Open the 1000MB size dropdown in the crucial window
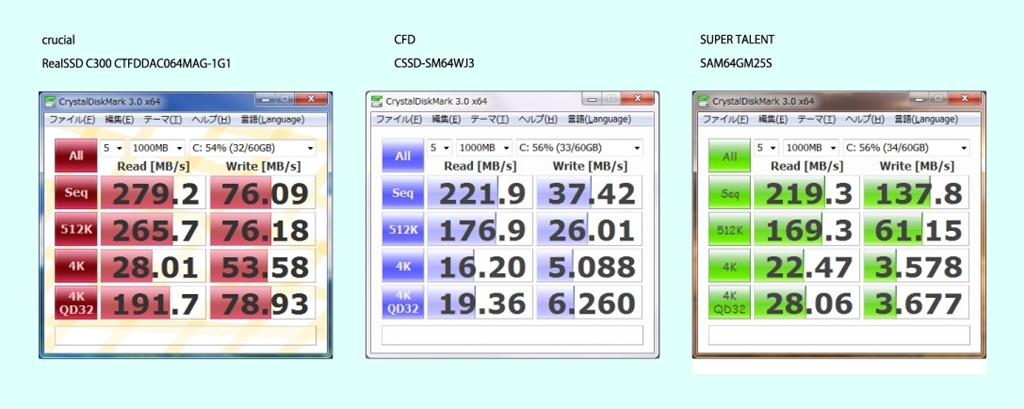Viewport: 1024px width, 409px height. click(x=157, y=148)
